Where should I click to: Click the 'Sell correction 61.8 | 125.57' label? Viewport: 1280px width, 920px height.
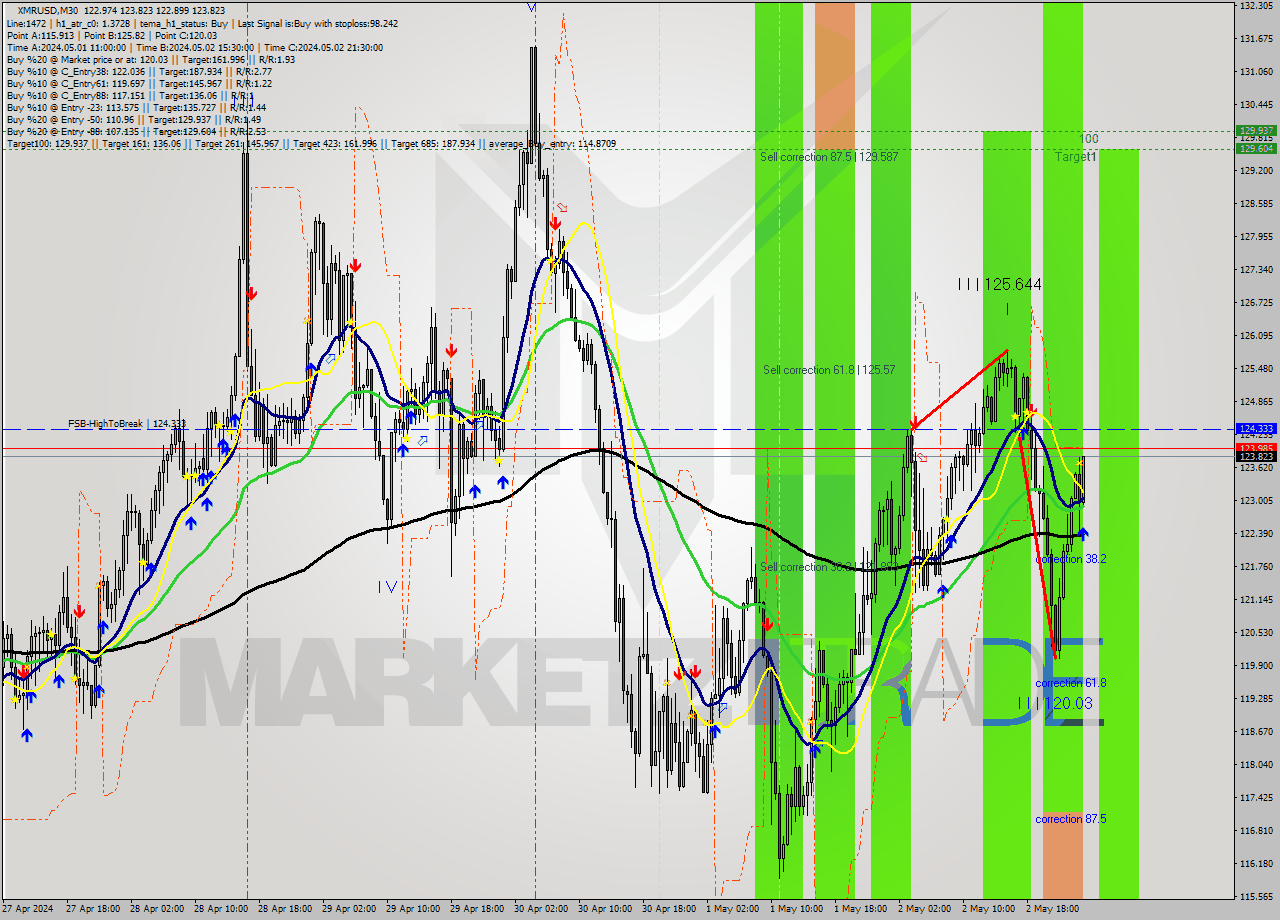(829, 370)
